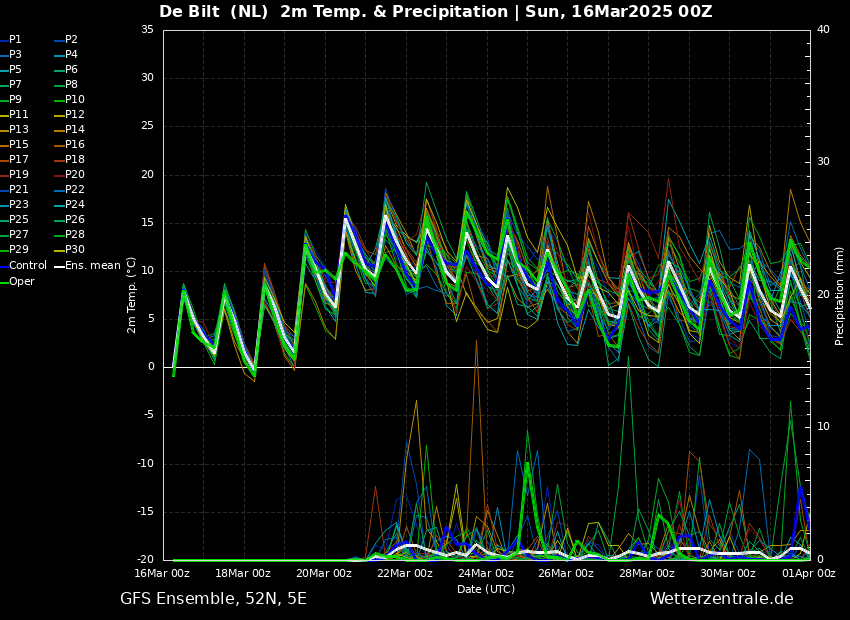This screenshot has width=850, height=620.
Task: Click the '24Mar 00z' date tick label
Action: [x=486, y=573]
